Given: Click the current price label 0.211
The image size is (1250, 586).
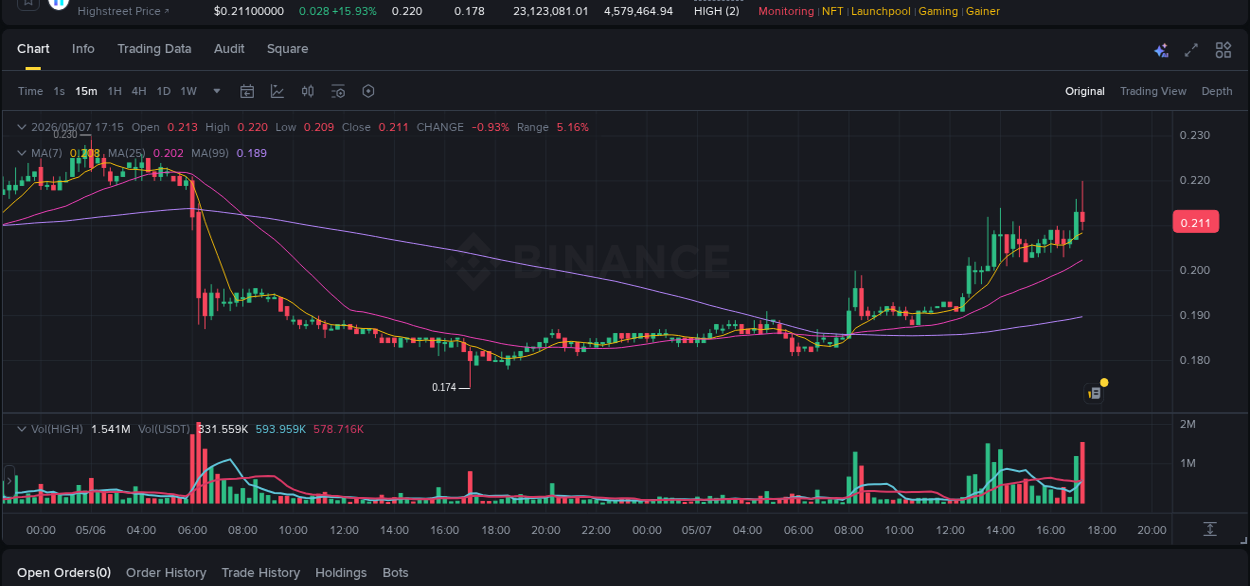Looking at the screenshot, I should tap(1195, 222).
